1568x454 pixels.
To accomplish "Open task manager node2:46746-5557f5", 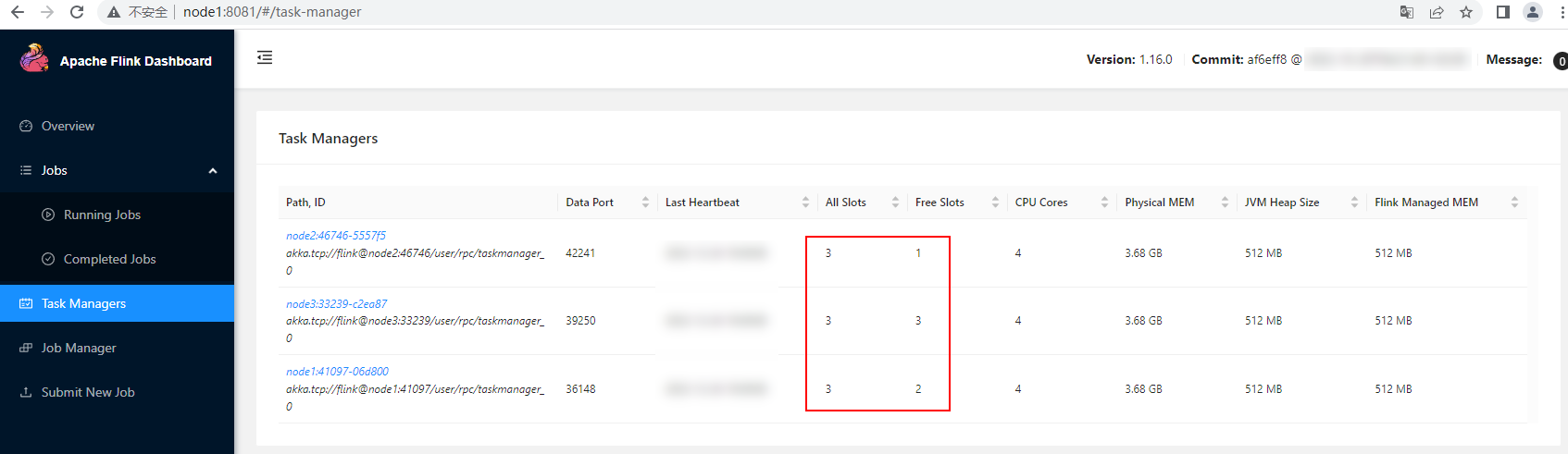I will point(336,236).
